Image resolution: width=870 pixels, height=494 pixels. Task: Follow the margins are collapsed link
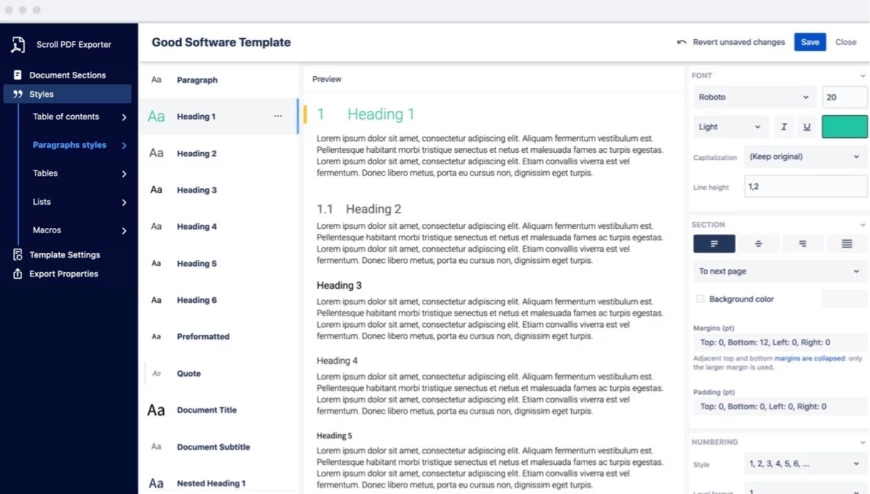[810, 359]
